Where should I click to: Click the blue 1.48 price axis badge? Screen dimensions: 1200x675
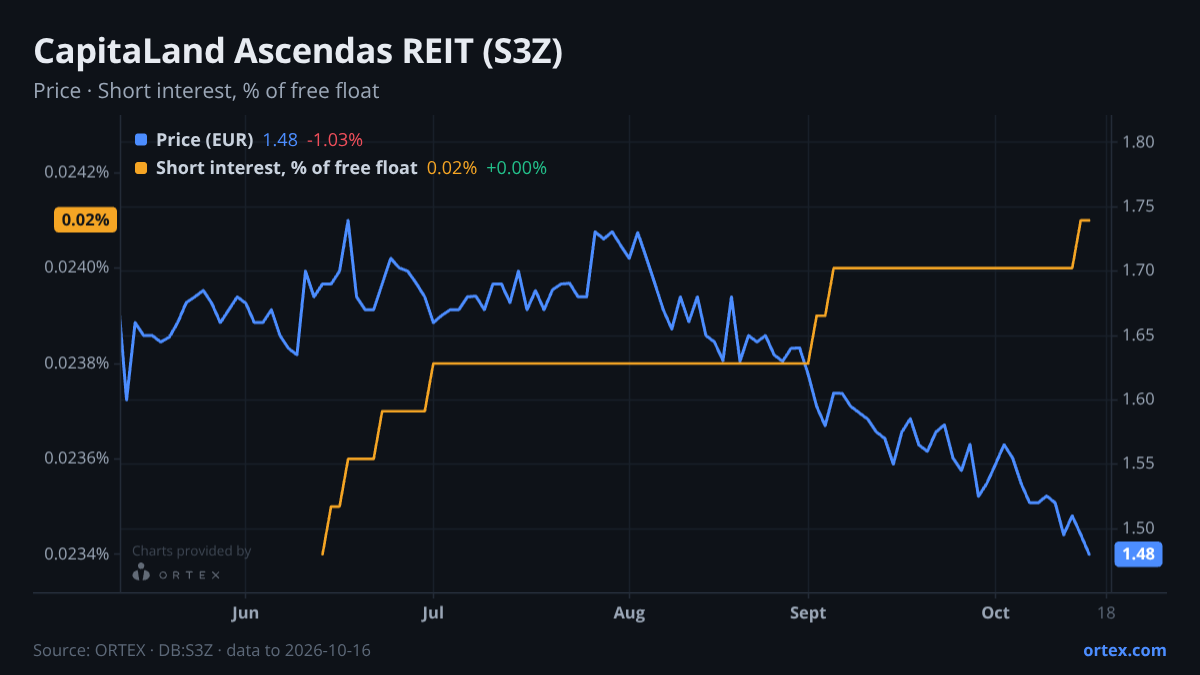1138,554
